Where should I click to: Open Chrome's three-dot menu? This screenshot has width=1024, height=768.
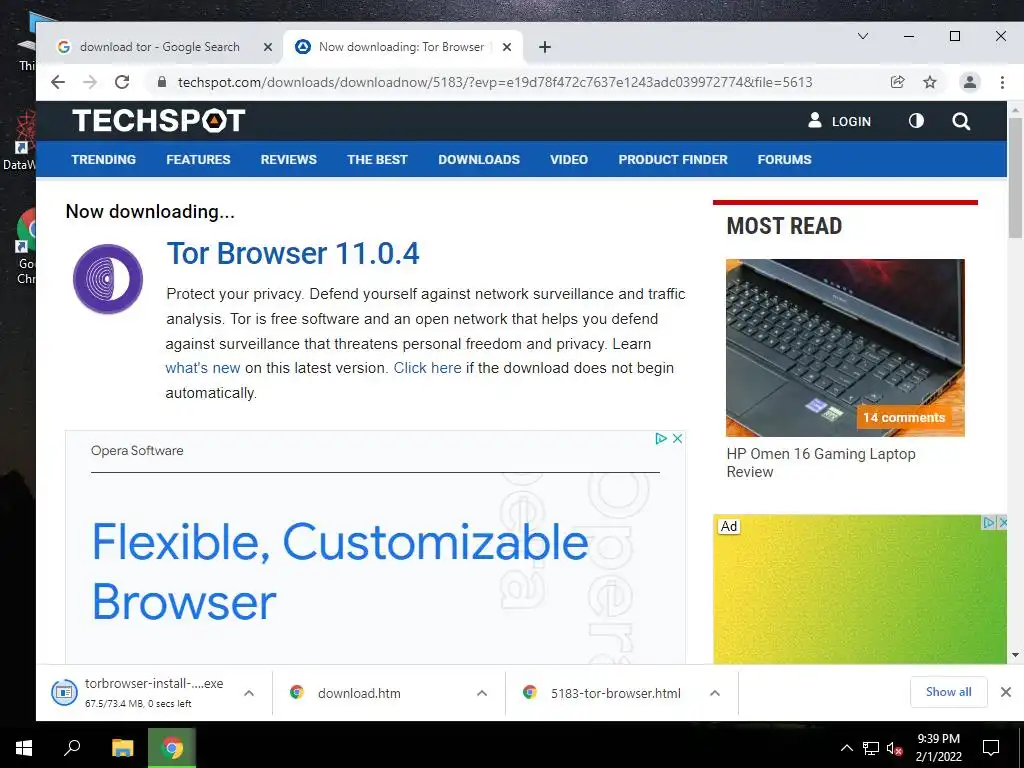[1002, 82]
